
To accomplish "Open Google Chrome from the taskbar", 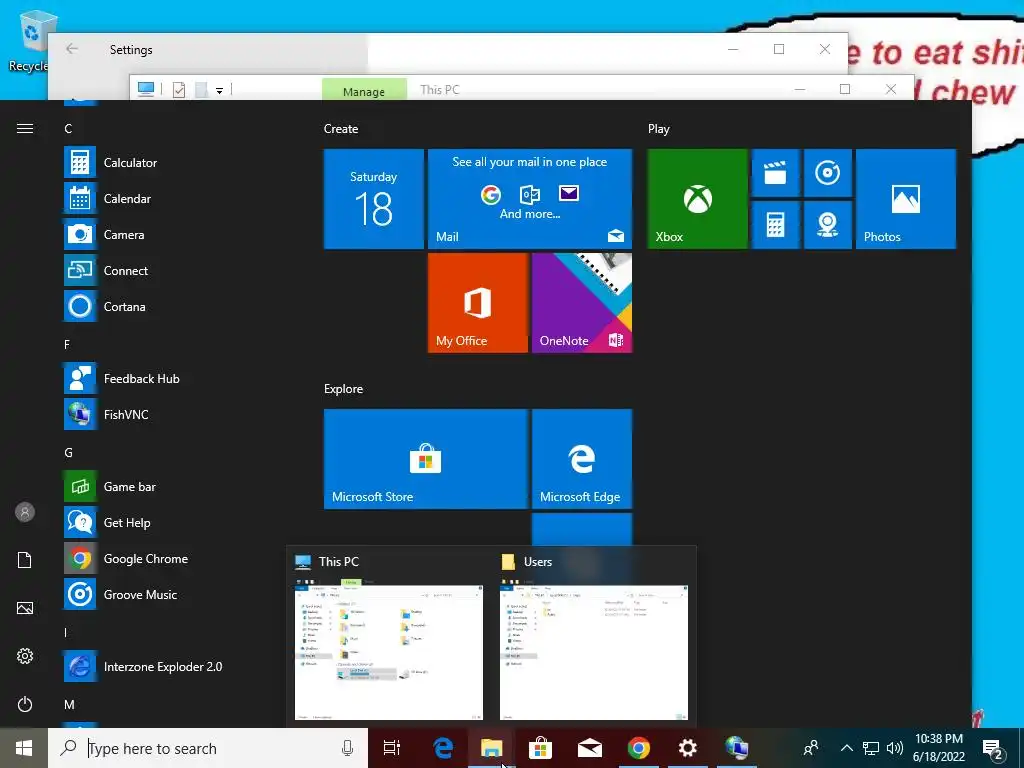I will coord(639,748).
